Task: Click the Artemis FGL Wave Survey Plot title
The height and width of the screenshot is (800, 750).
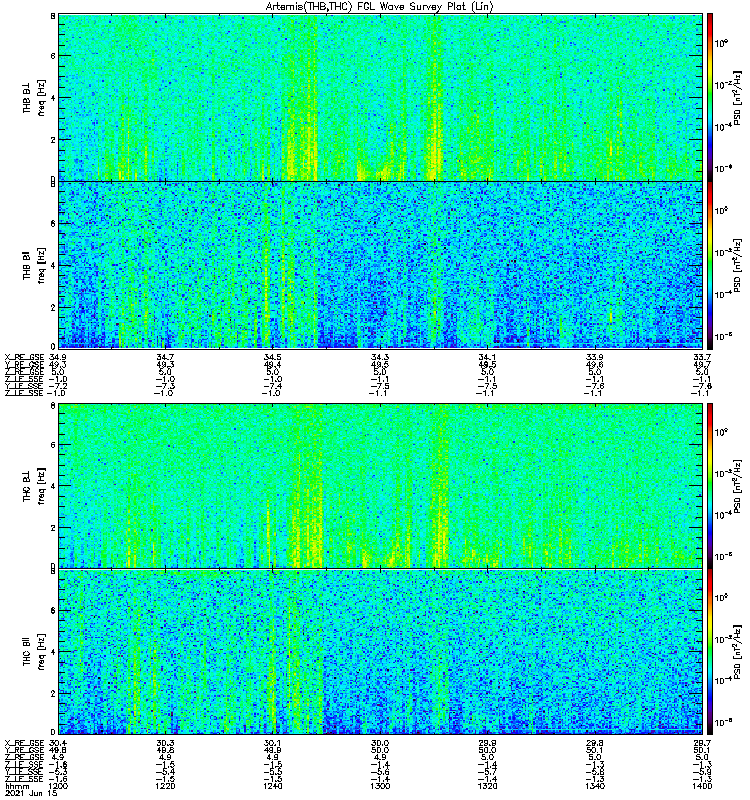Action: 380,7
